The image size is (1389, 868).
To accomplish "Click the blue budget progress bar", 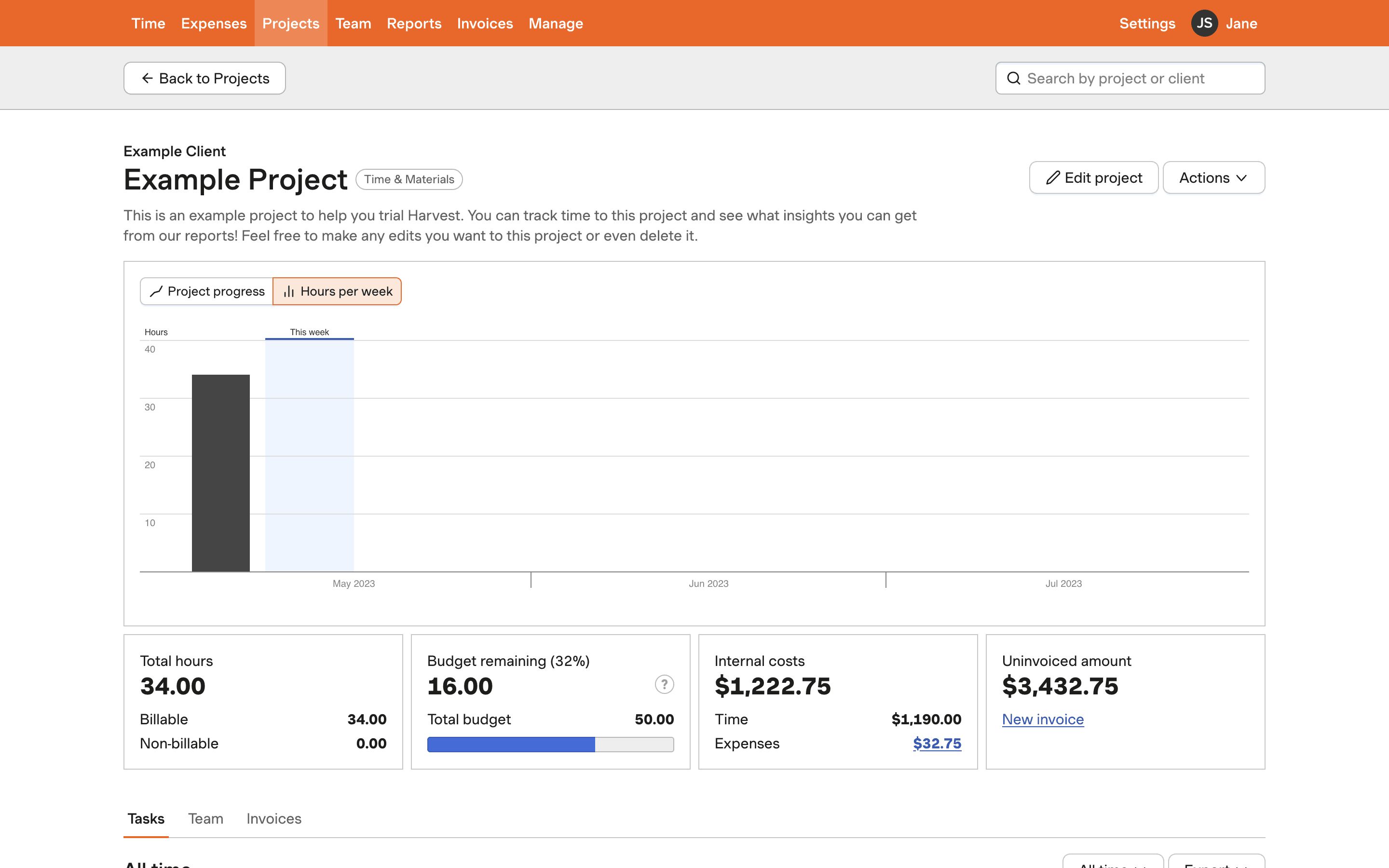I will click(x=511, y=745).
